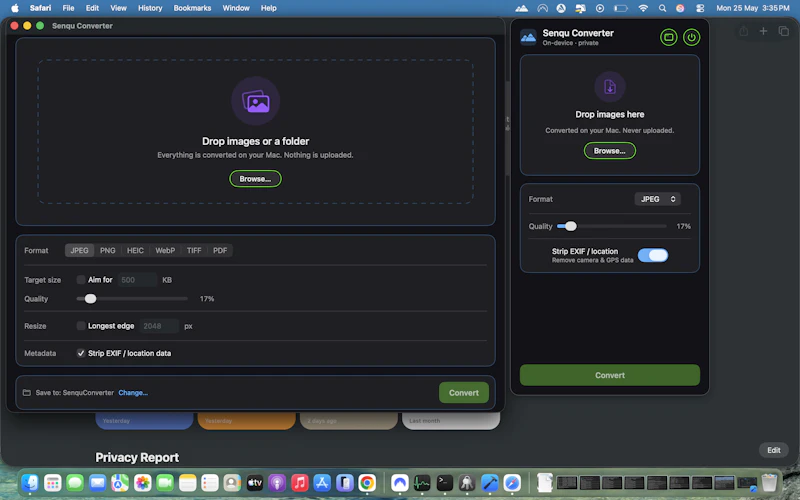Click the play circle icon in menu bar
Image resolution: width=800 pixels, height=500 pixels.
[x=600, y=8]
